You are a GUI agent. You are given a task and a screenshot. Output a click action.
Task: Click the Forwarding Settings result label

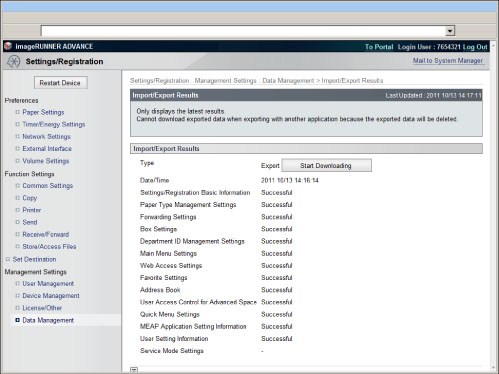pos(168,217)
